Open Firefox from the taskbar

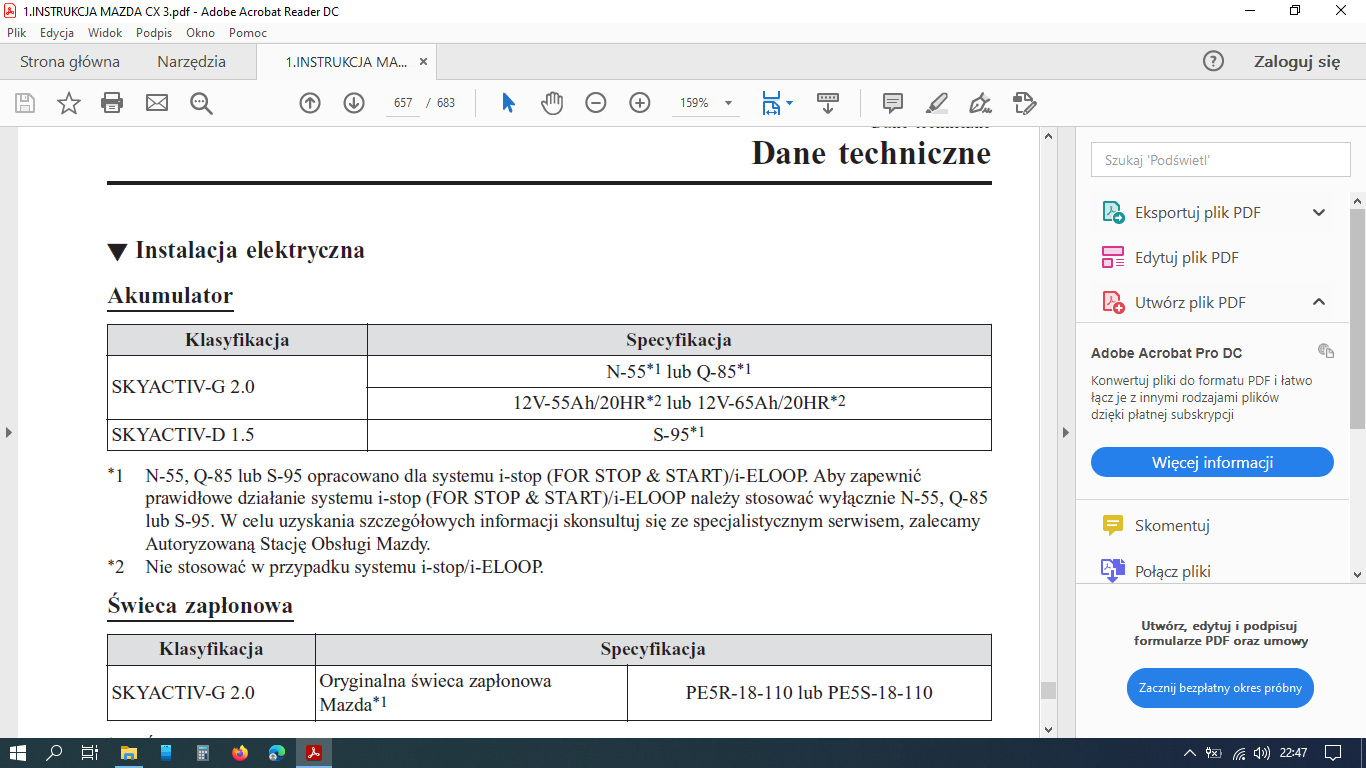coord(239,753)
